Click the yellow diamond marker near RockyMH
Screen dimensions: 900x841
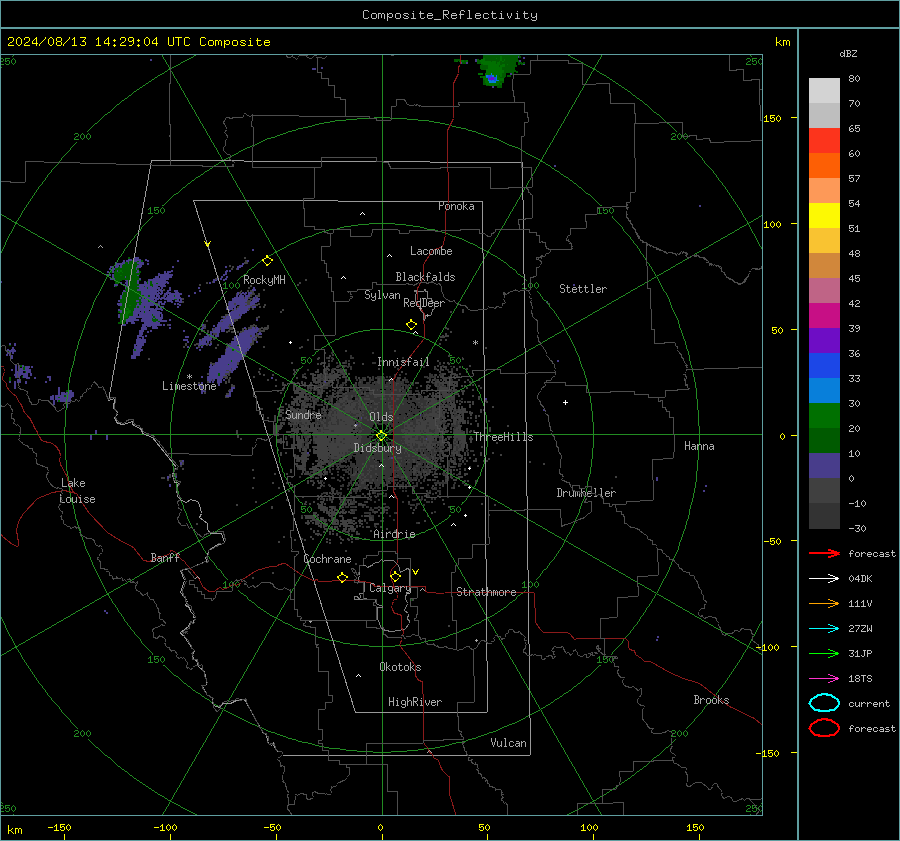click(267, 261)
